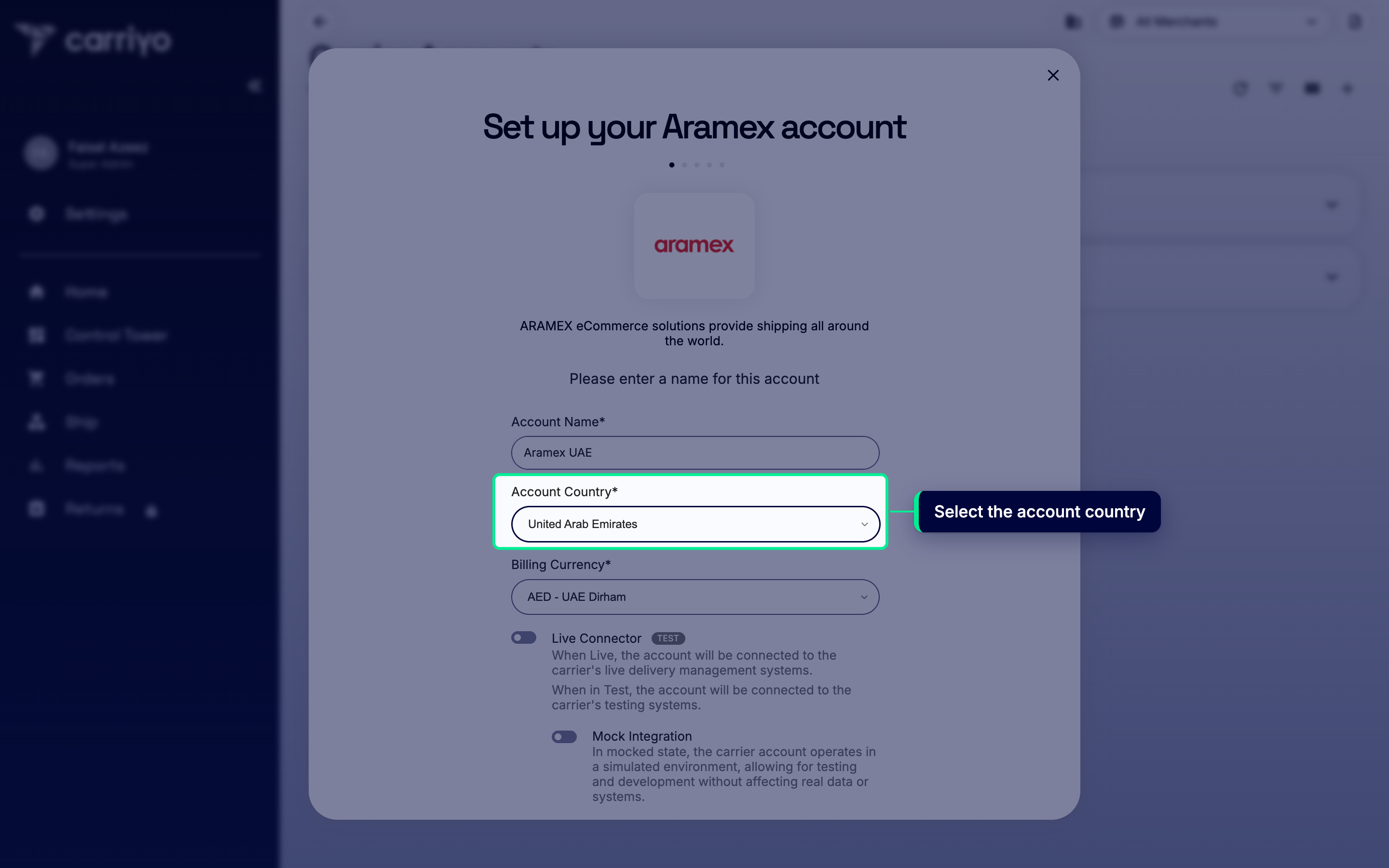Screen dimensions: 1389x868
Task: Close the Aramex account setup dialog
Action: coord(1053,75)
